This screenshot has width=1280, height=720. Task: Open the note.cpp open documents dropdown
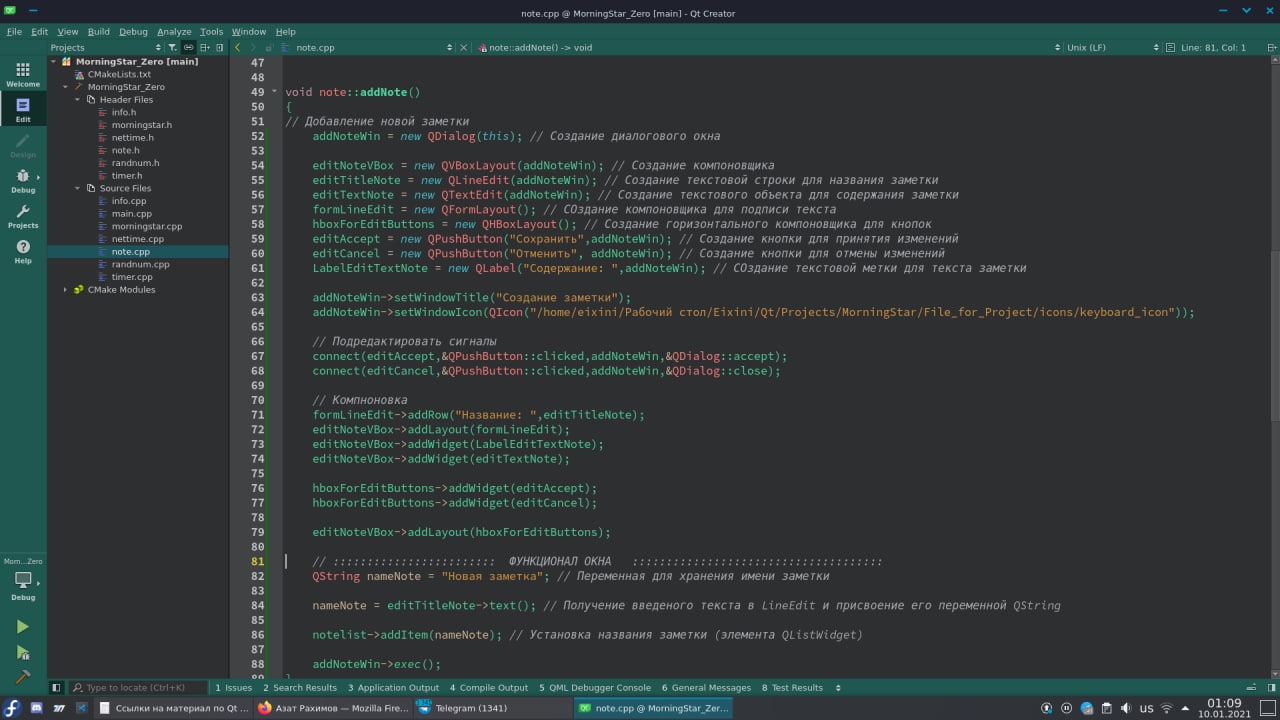tap(366, 47)
